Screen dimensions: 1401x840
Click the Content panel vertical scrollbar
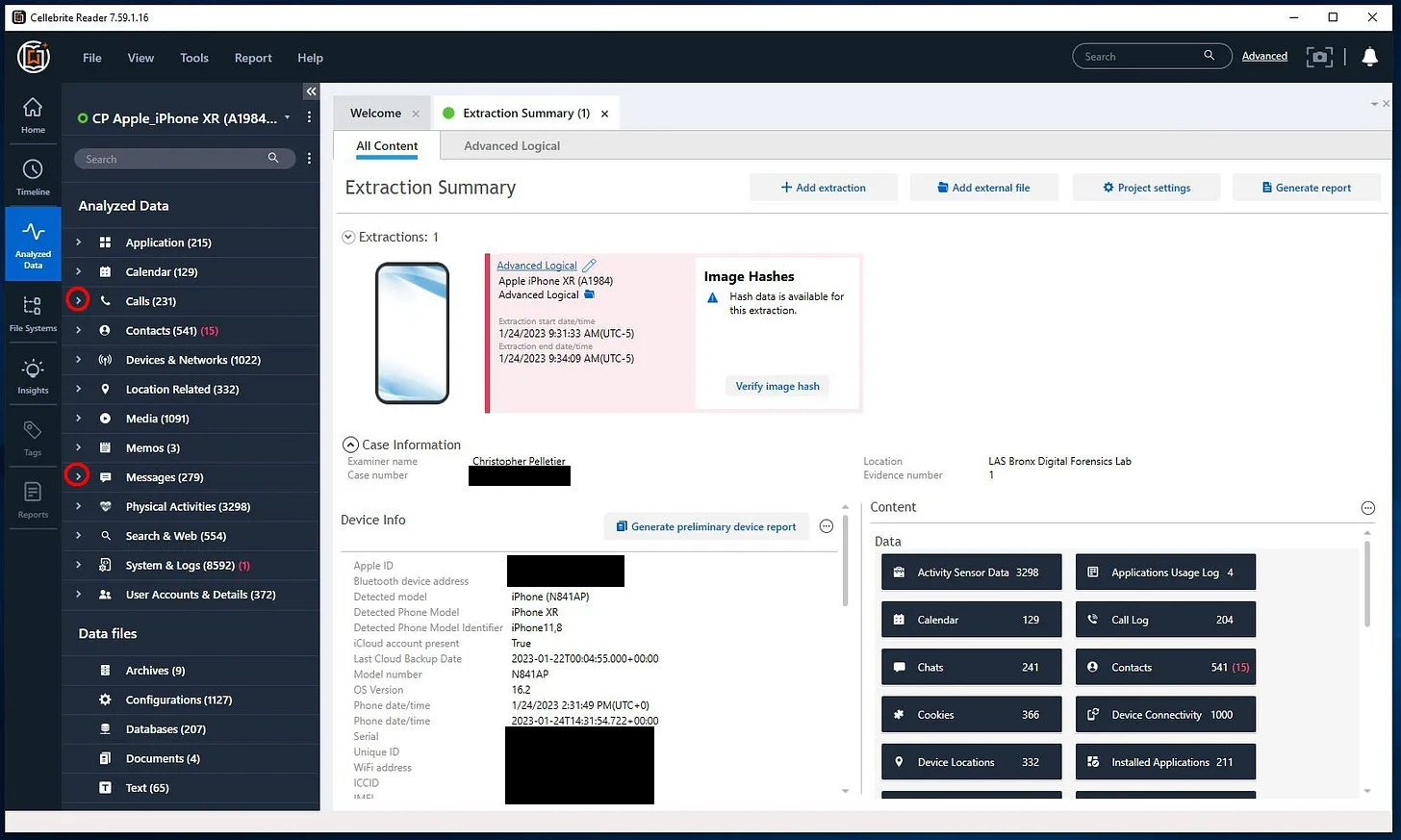tap(1366, 583)
